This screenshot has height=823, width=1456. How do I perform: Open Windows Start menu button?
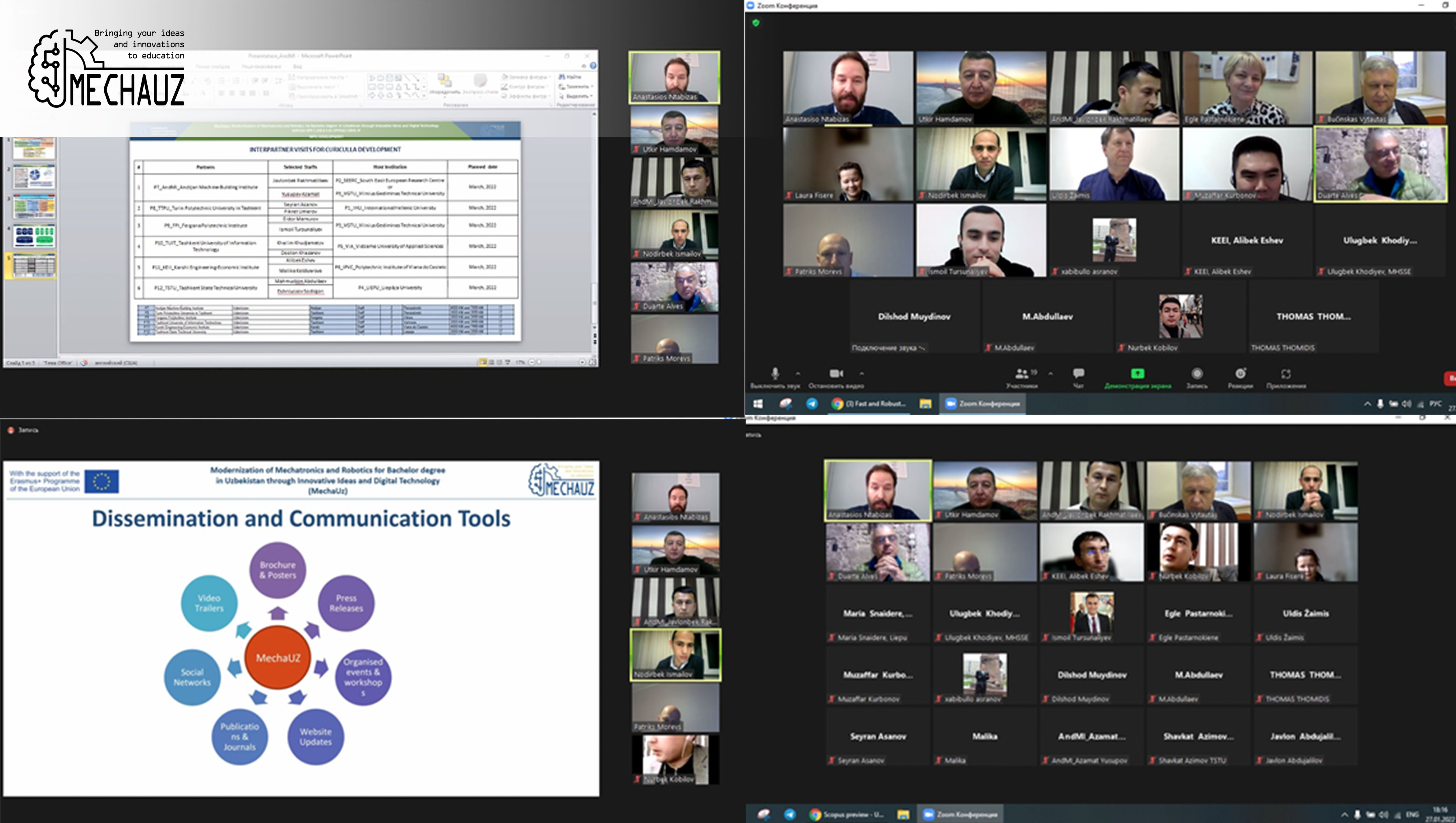(x=758, y=404)
